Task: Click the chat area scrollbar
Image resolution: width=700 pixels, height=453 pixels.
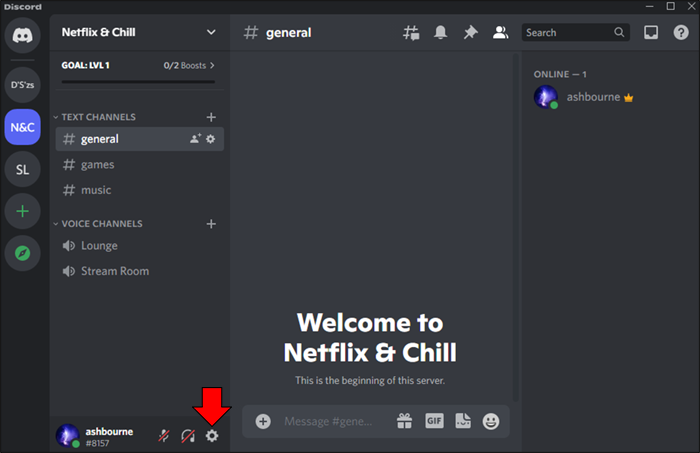Action: click(x=516, y=228)
